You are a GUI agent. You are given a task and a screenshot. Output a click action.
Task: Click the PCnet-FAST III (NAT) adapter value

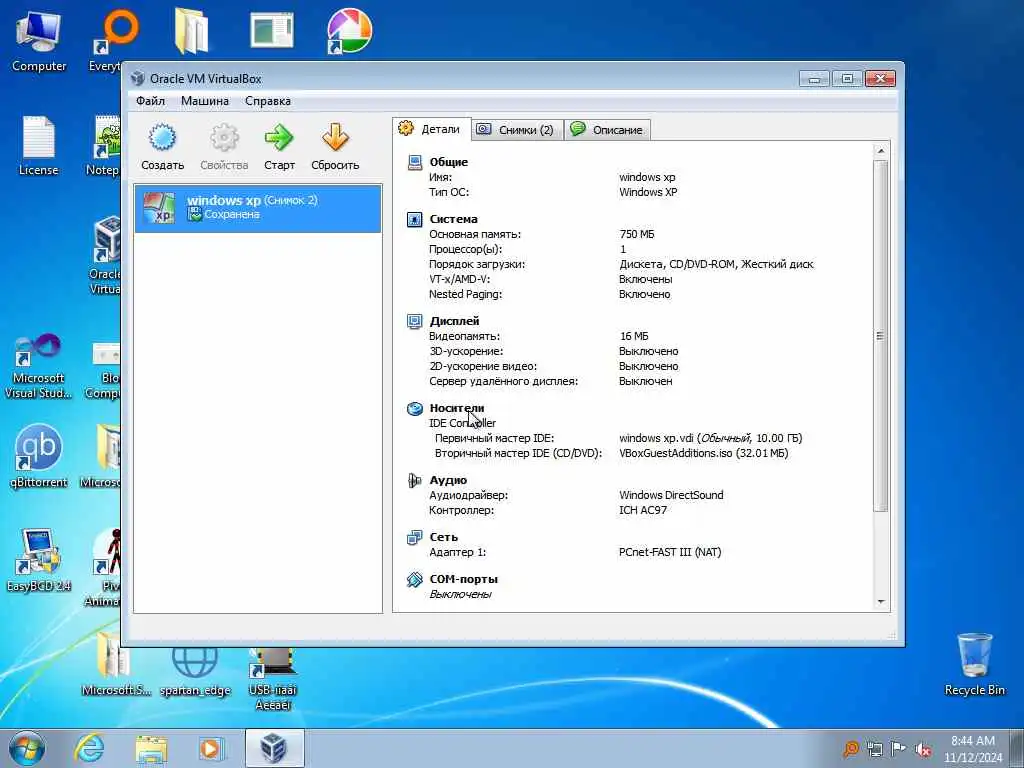pyautogui.click(x=670, y=552)
